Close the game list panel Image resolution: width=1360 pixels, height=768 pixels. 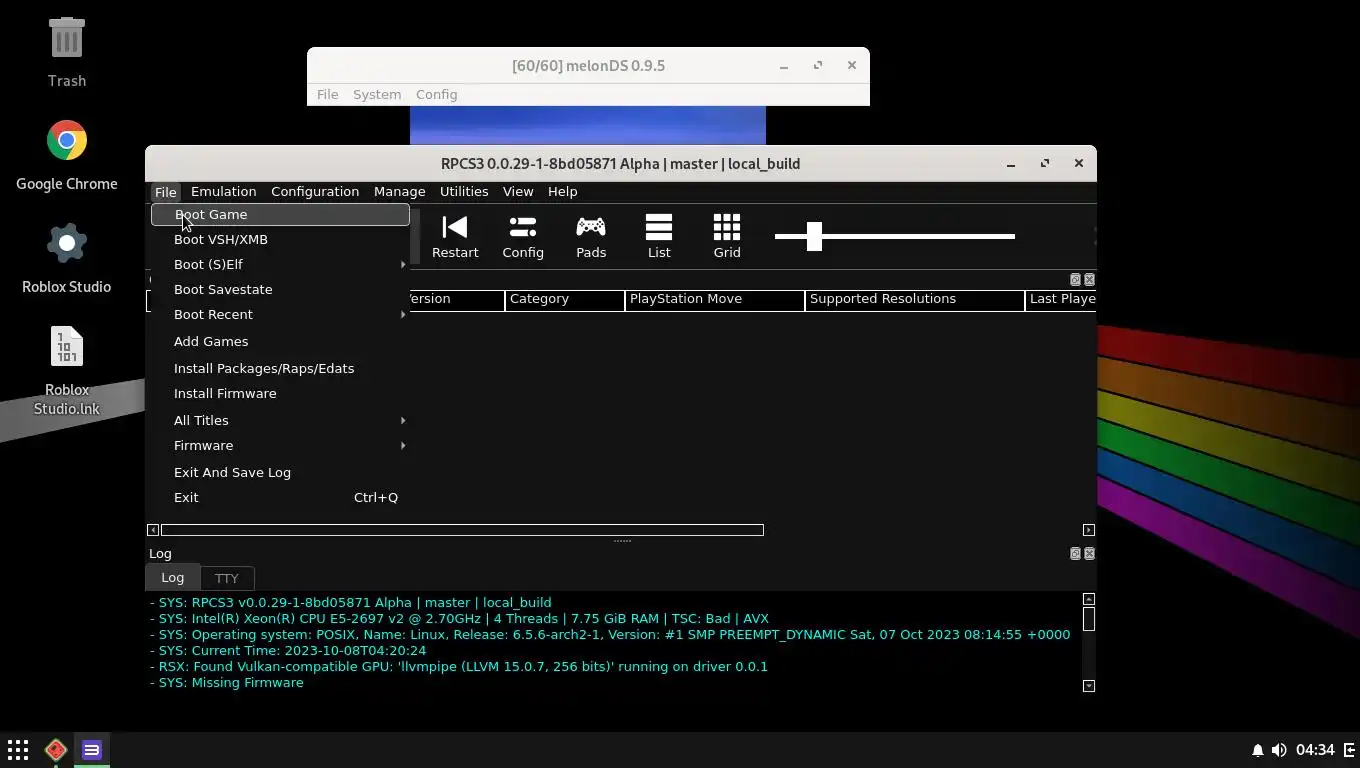click(x=1089, y=280)
